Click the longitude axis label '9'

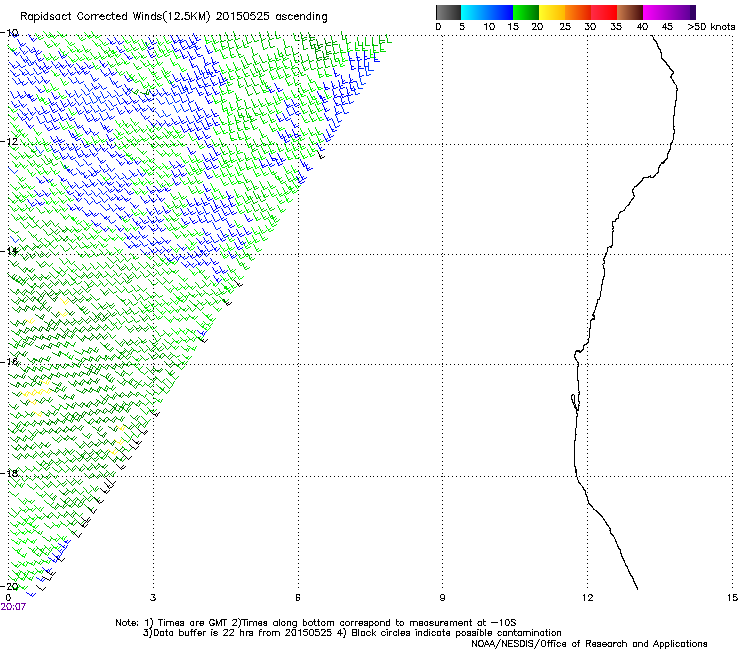coord(442,598)
